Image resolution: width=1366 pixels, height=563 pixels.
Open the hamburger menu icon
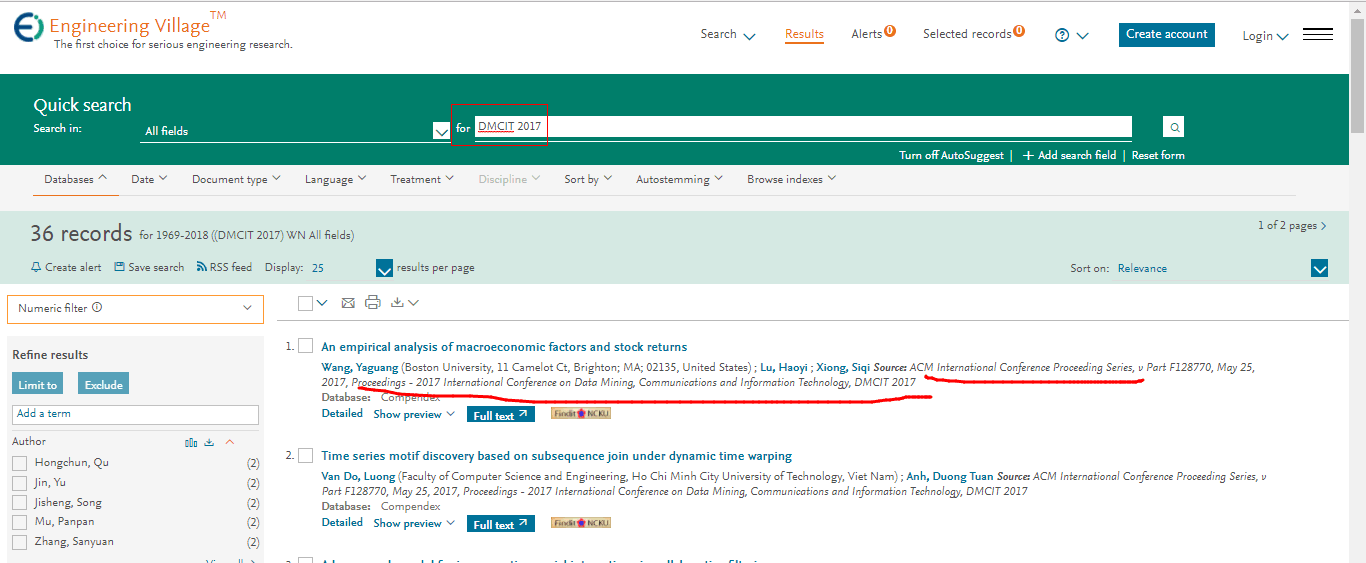coord(1318,34)
